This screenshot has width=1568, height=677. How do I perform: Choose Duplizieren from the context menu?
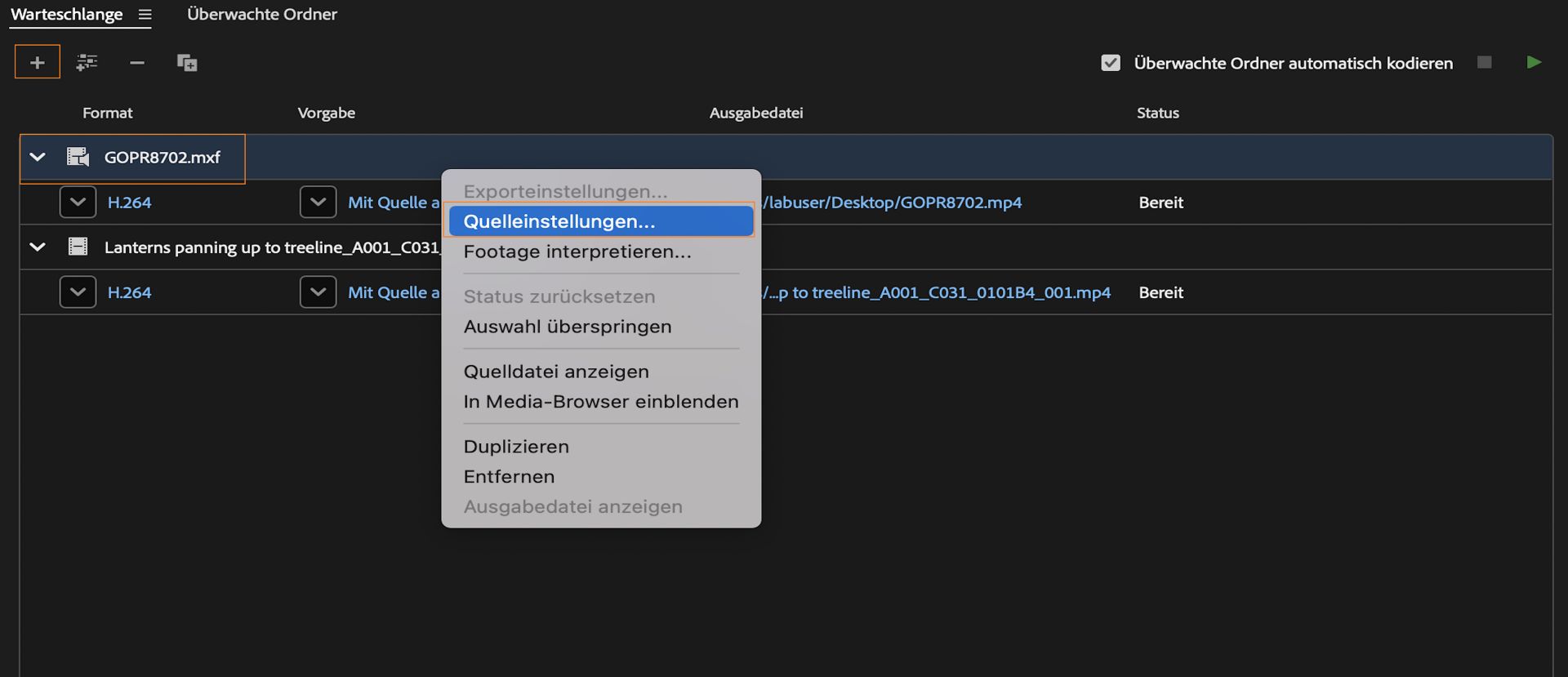tap(516, 447)
